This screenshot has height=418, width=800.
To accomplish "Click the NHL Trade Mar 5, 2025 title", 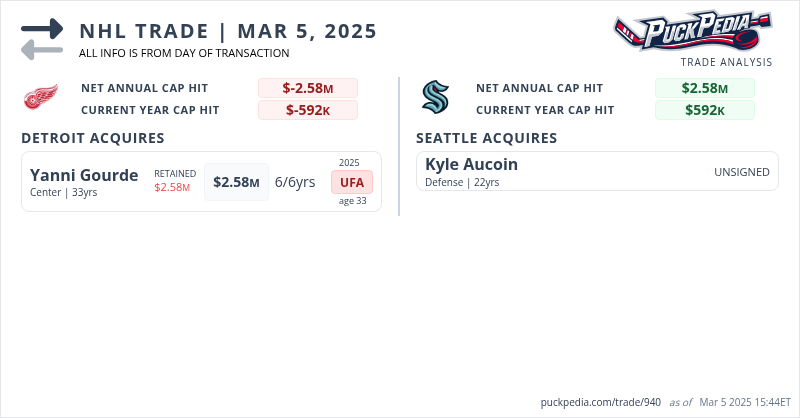I will (x=228, y=31).
